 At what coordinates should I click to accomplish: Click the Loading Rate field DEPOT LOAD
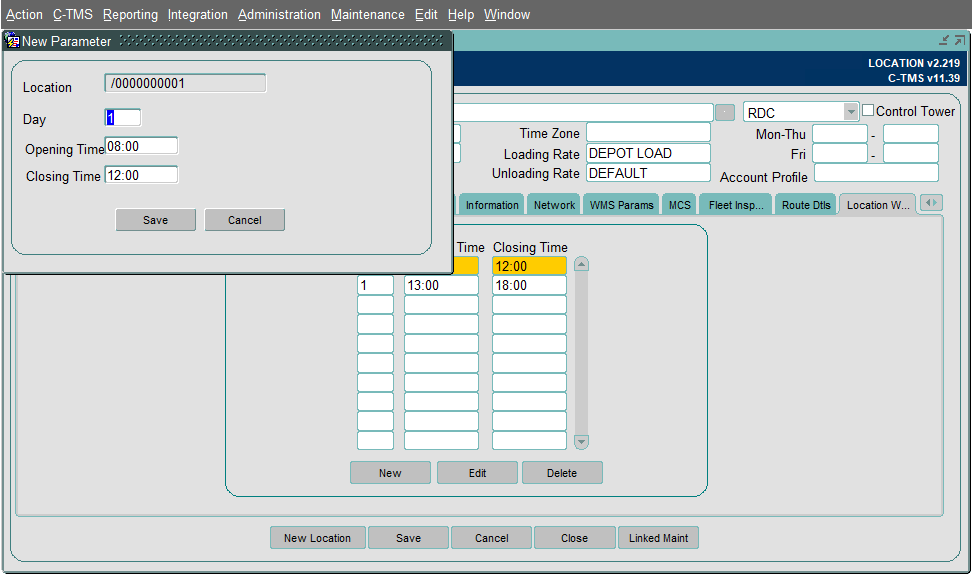coord(648,153)
